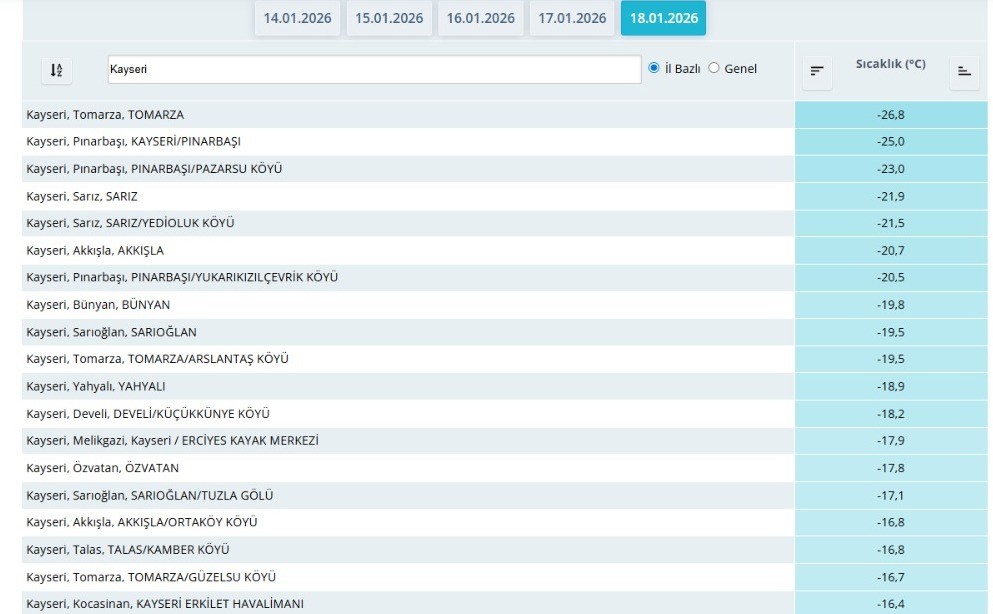Switch to the 15.01.2026 date tab

(x=389, y=18)
